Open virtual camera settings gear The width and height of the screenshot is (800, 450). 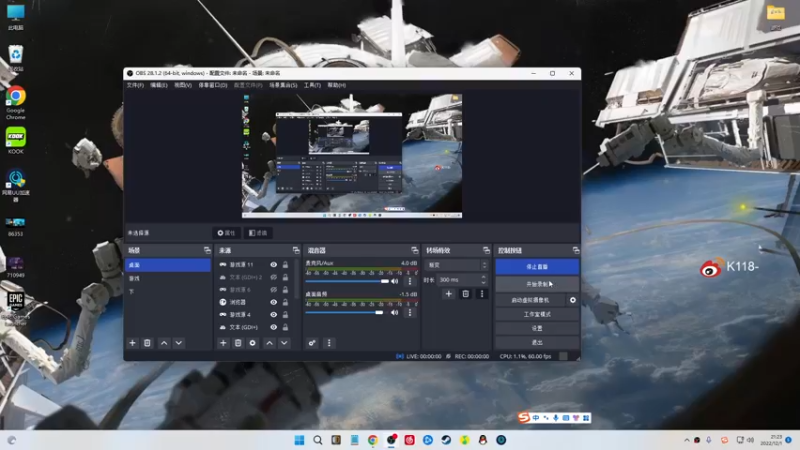tap(572, 300)
